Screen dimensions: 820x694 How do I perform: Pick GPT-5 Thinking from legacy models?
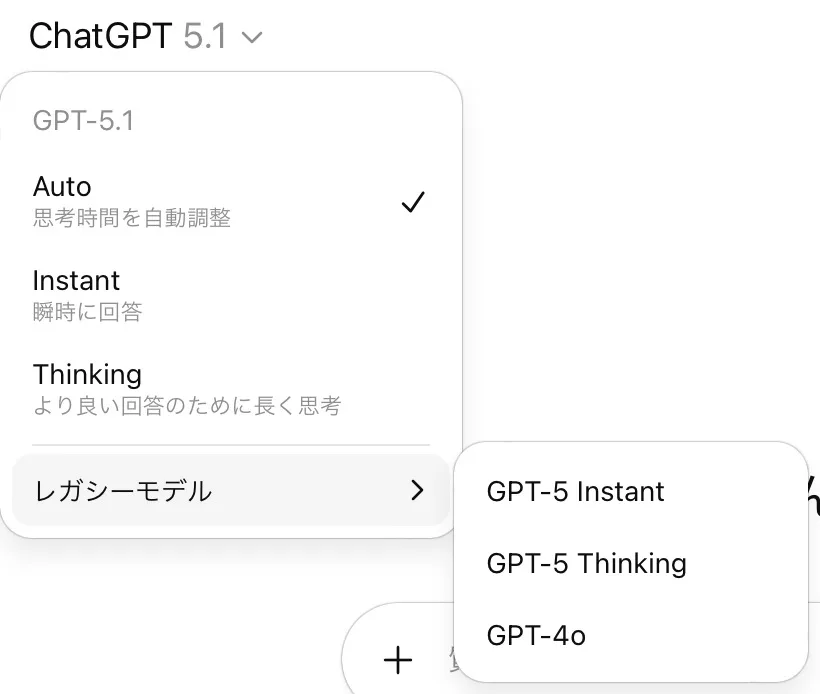click(586, 564)
